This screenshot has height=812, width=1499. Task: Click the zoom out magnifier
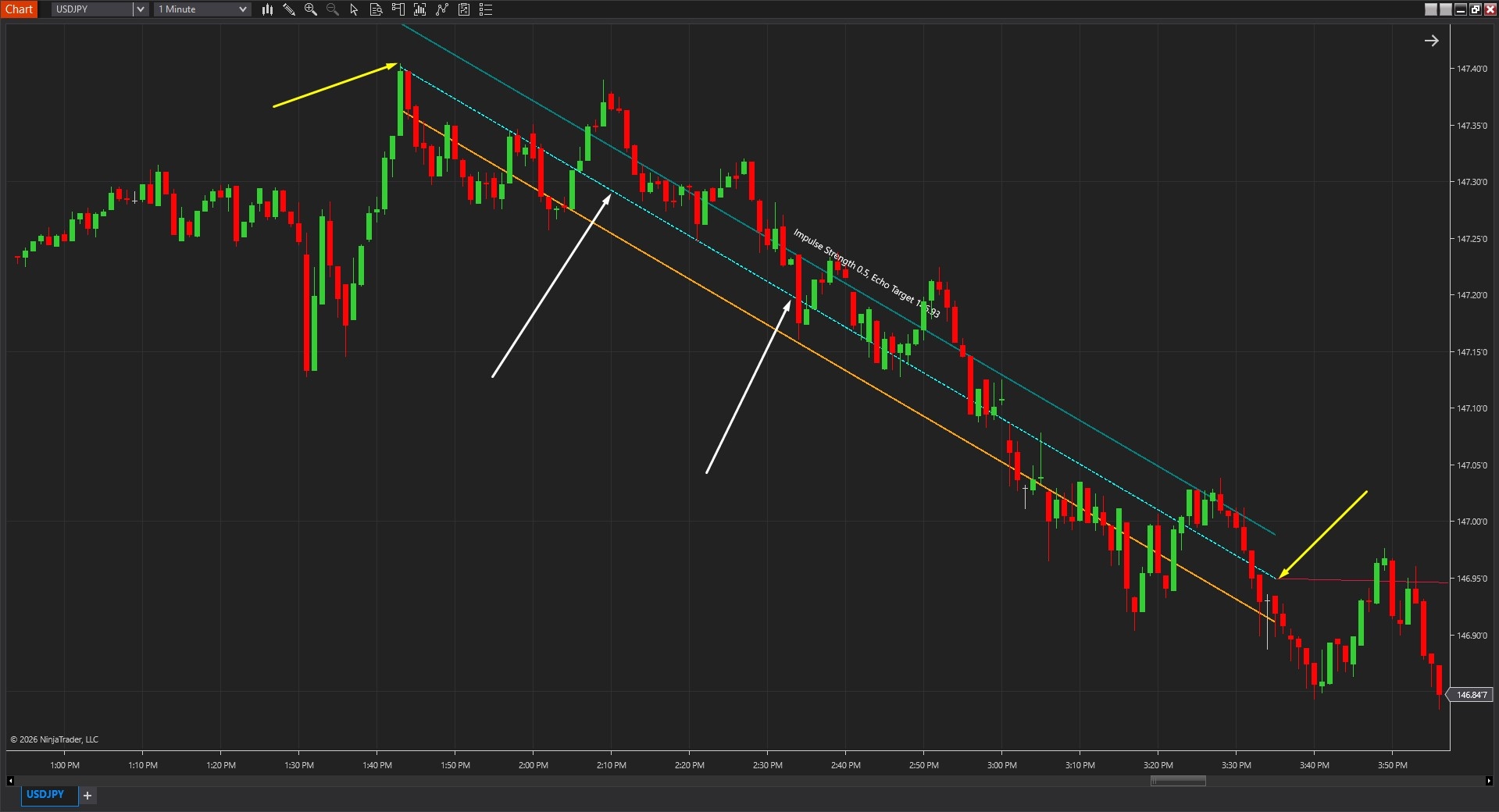coord(333,9)
